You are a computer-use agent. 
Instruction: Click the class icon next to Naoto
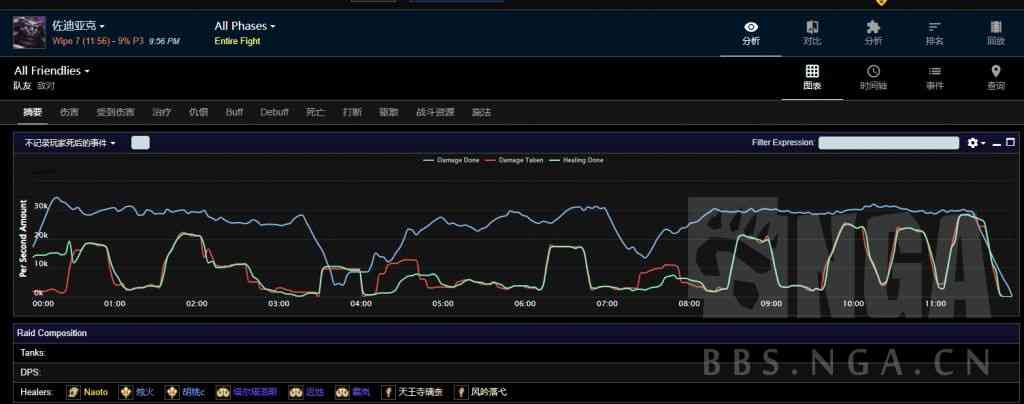click(73, 392)
